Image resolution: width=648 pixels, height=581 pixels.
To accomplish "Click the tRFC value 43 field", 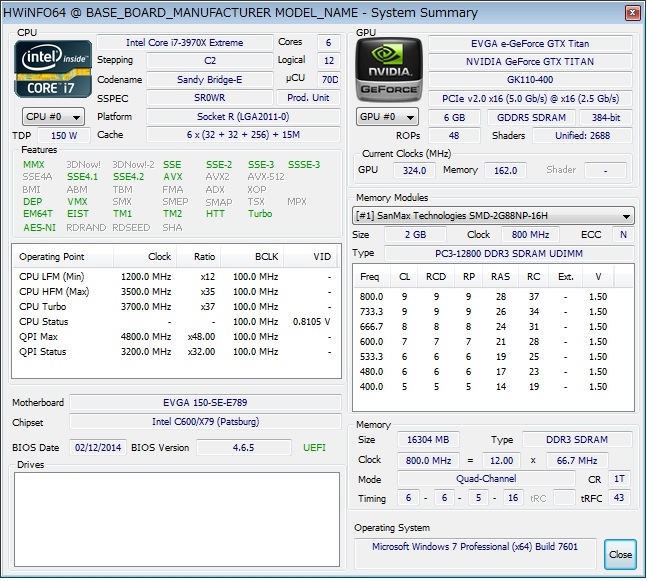I will [x=619, y=498].
